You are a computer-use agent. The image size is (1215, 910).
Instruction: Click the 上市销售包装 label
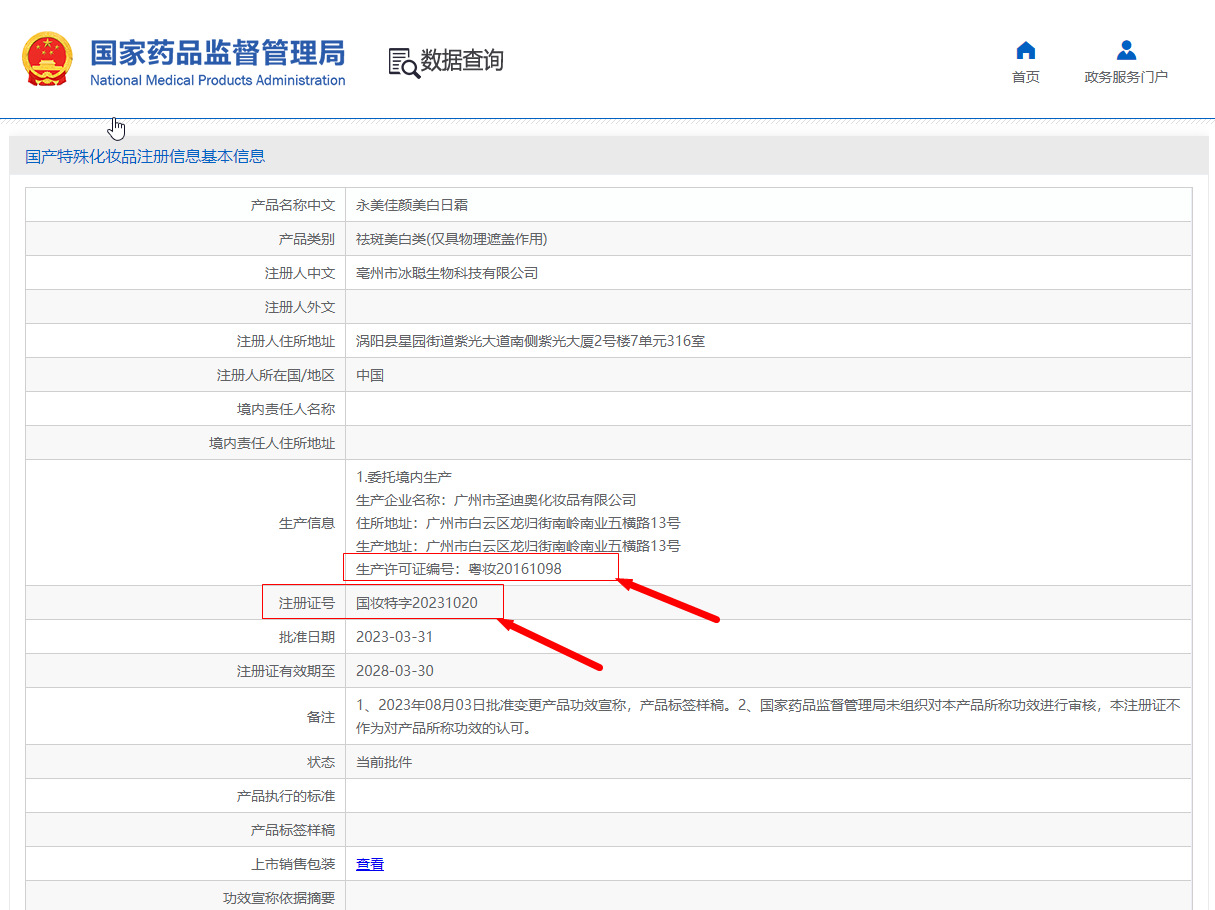292,864
